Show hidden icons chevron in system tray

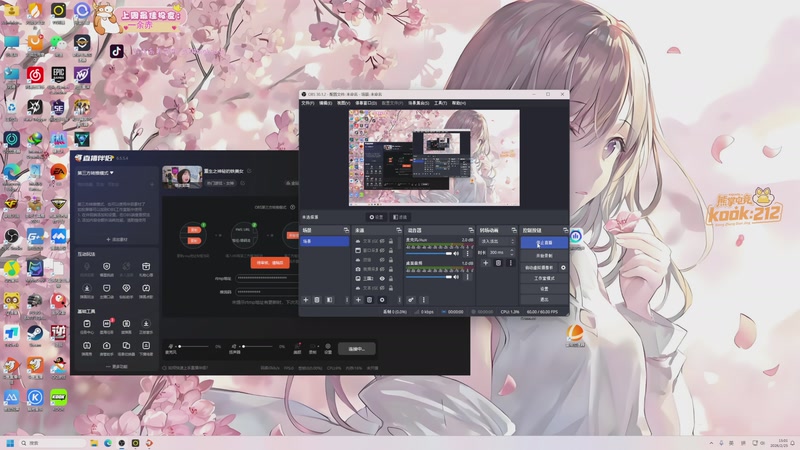711,443
